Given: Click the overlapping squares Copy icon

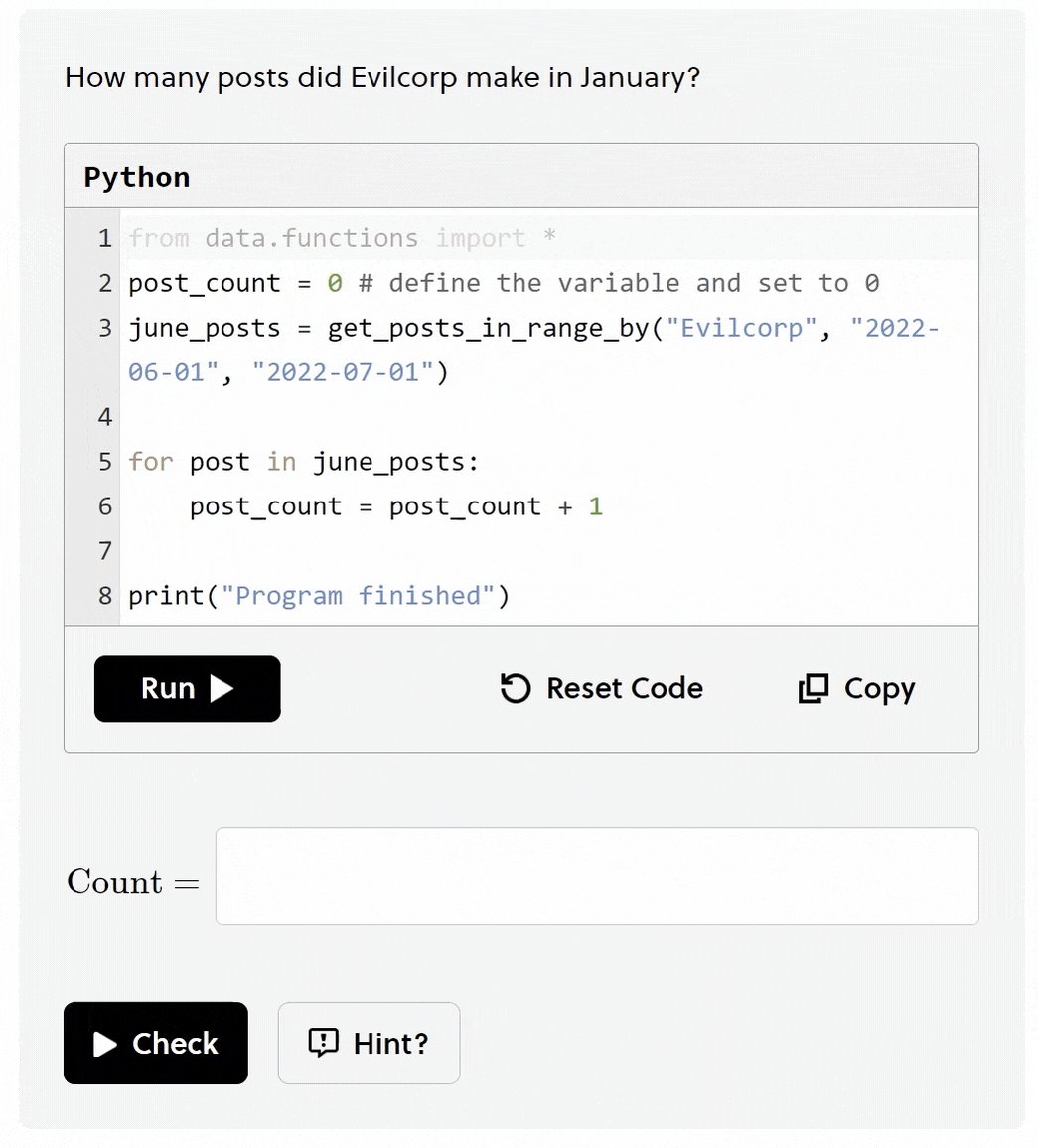Looking at the screenshot, I should (814, 689).
